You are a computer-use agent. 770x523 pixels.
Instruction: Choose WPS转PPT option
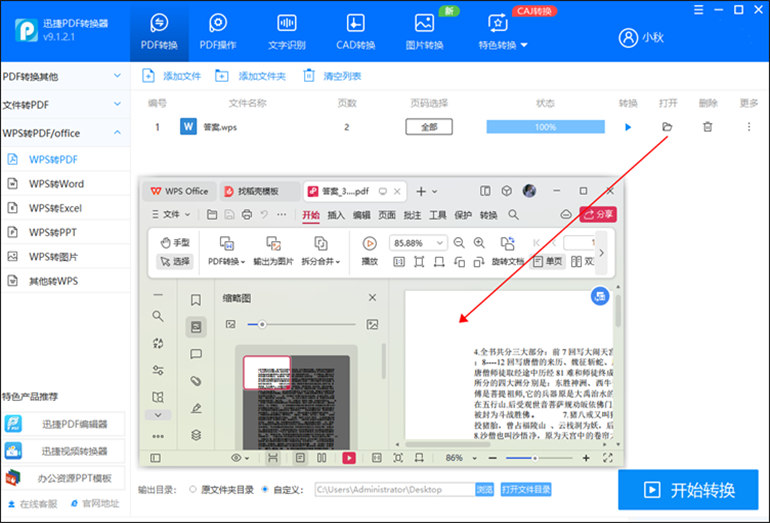65,232
